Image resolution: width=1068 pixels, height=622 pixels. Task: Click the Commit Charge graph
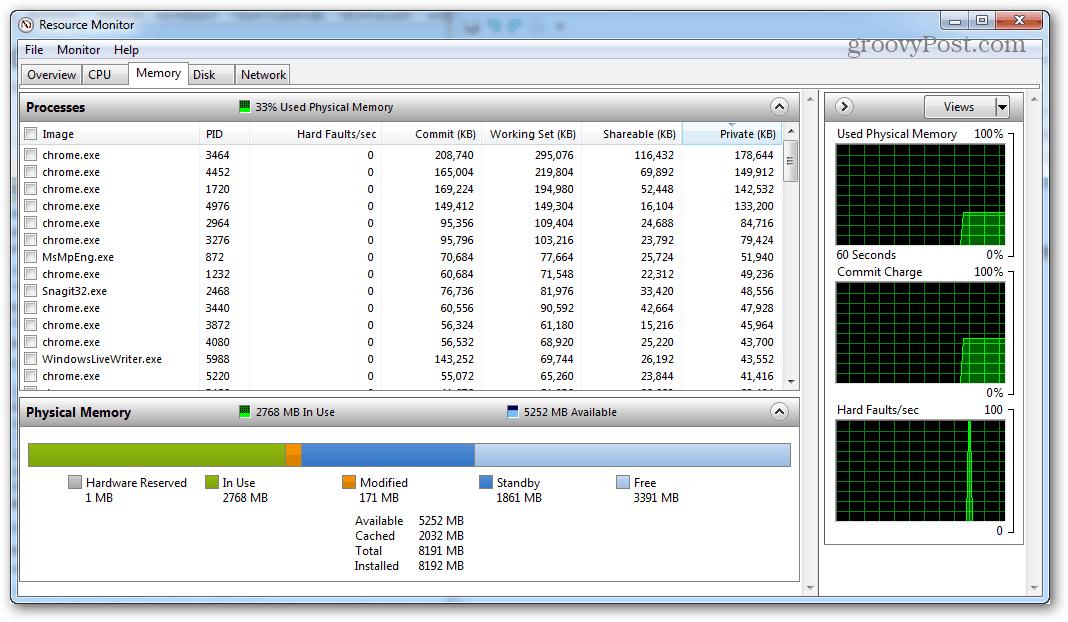point(920,332)
